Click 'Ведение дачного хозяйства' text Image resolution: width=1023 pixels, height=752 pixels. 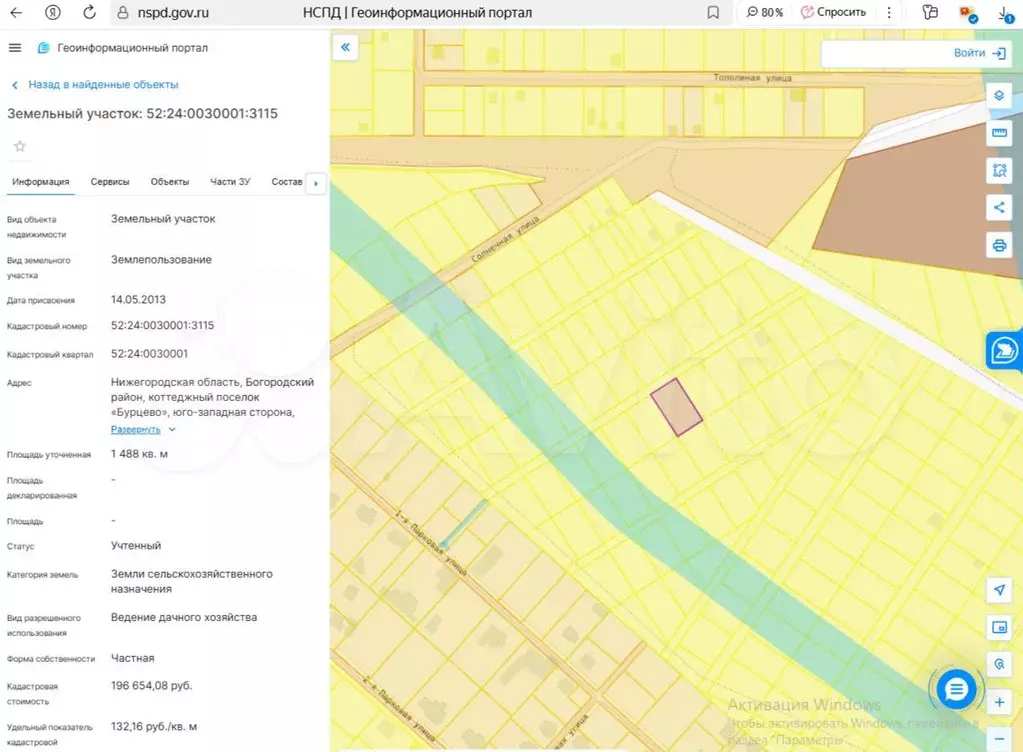click(x=184, y=618)
